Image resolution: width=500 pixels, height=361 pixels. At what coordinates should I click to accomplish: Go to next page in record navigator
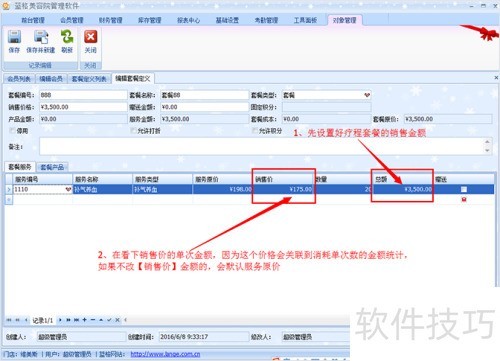point(68,320)
